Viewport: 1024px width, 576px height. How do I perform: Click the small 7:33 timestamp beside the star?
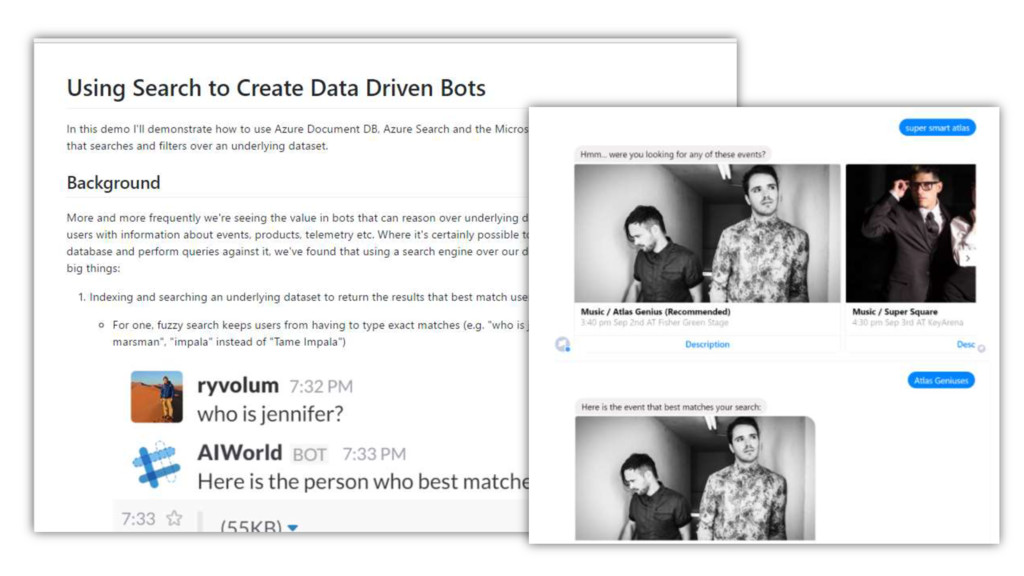[138, 519]
